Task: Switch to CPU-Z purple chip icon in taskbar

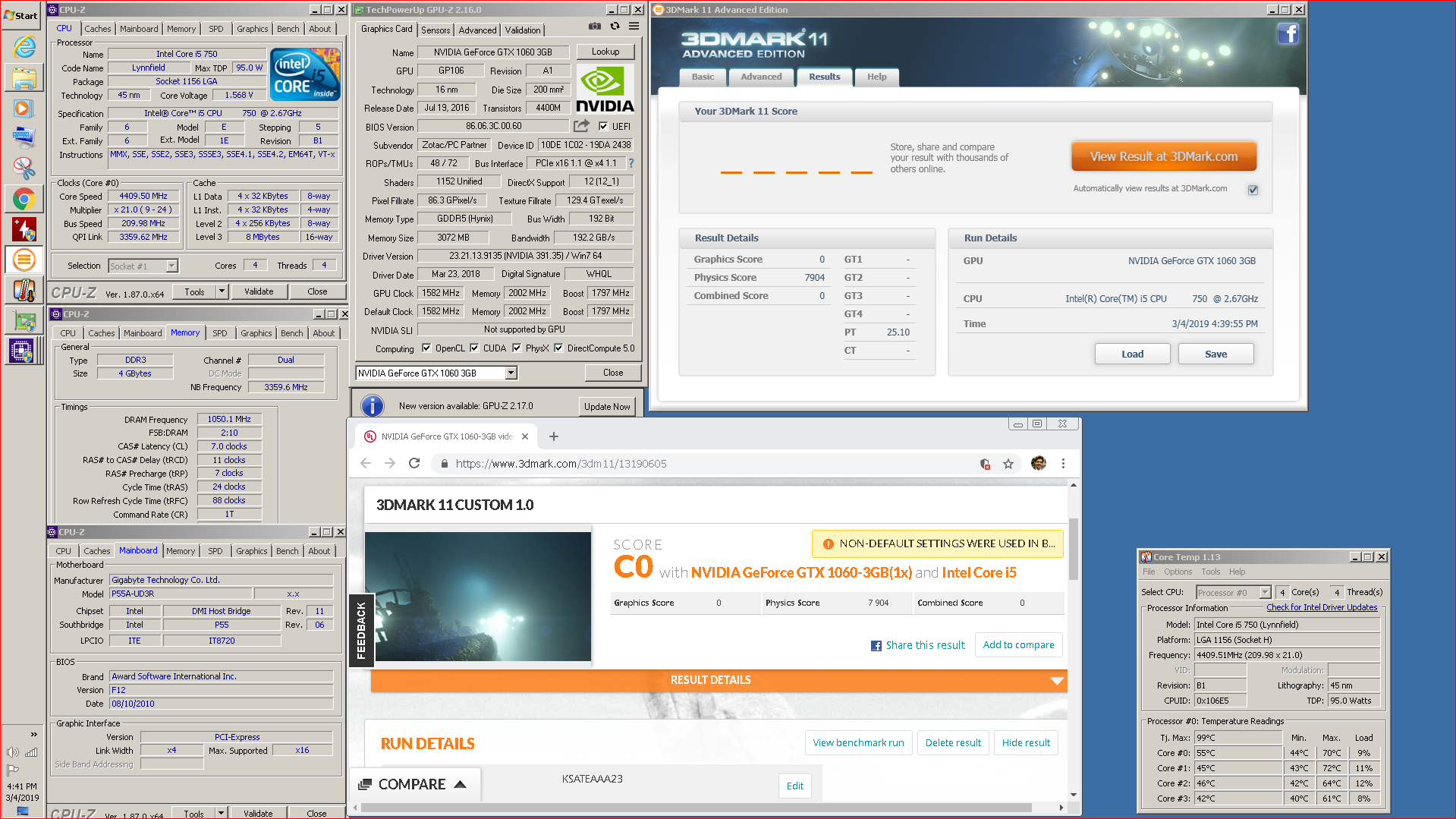Action: tap(21, 351)
